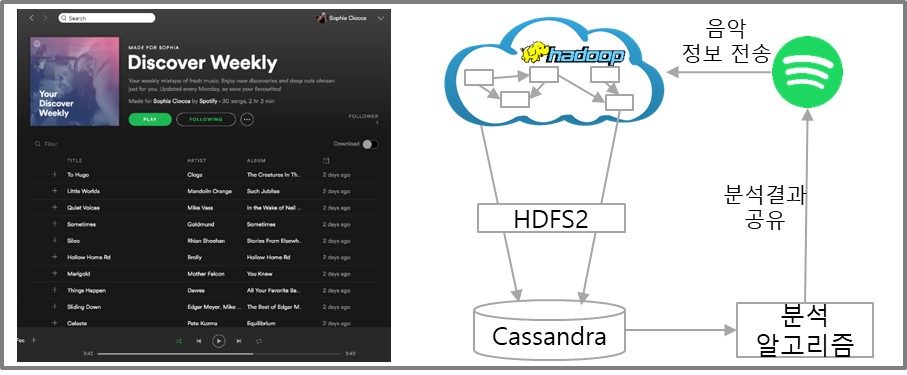
Task: Click the calendar date-added column icon
Action: (x=326, y=160)
